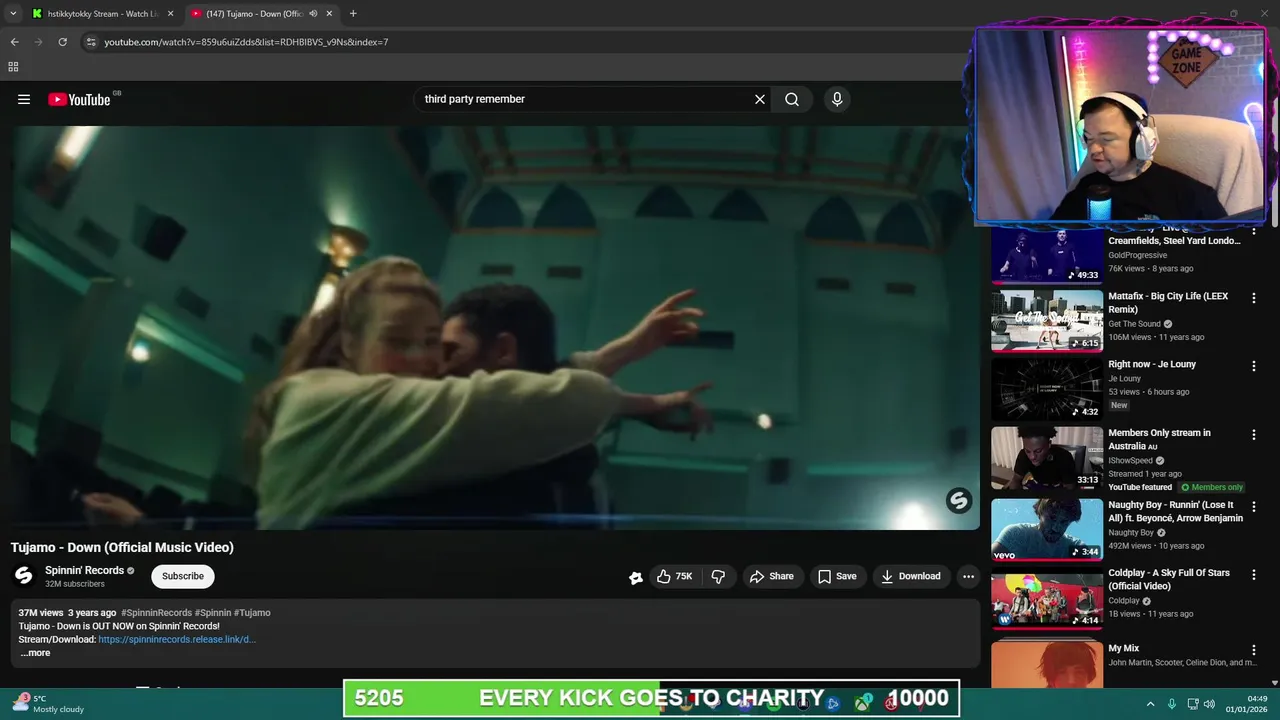This screenshot has height=720, width=1280.
Task: Share the Tujamo video
Action: pos(771,576)
